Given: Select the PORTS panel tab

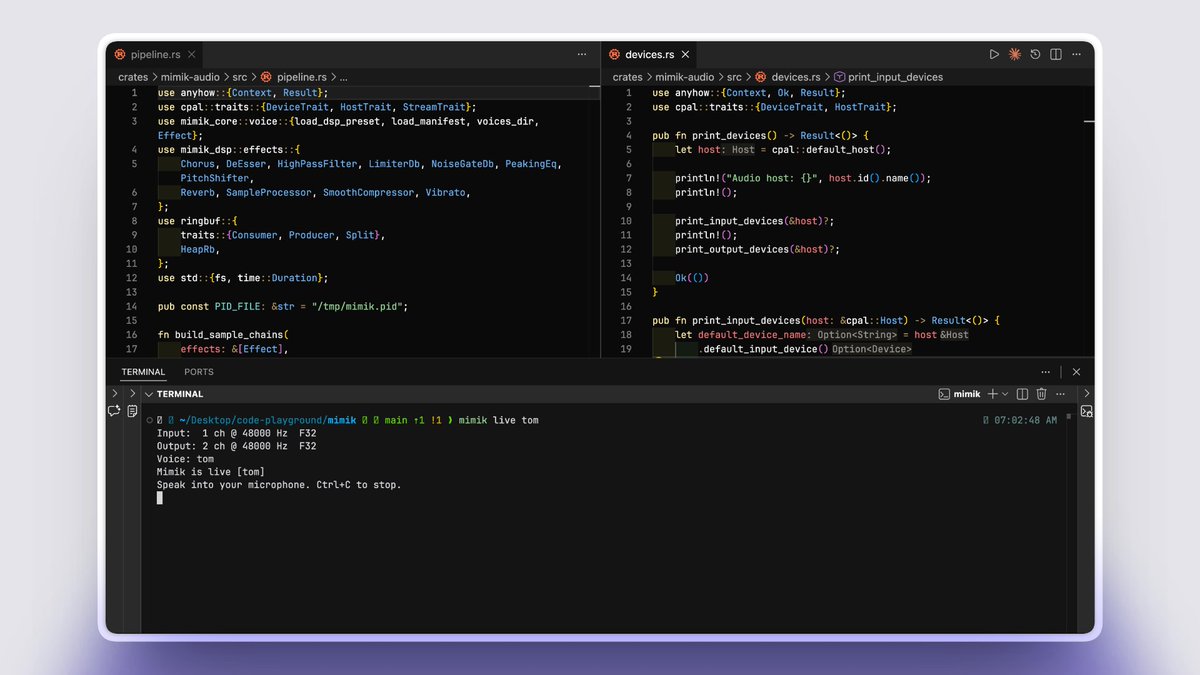Looking at the screenshot, I should [x=199, y=372].
